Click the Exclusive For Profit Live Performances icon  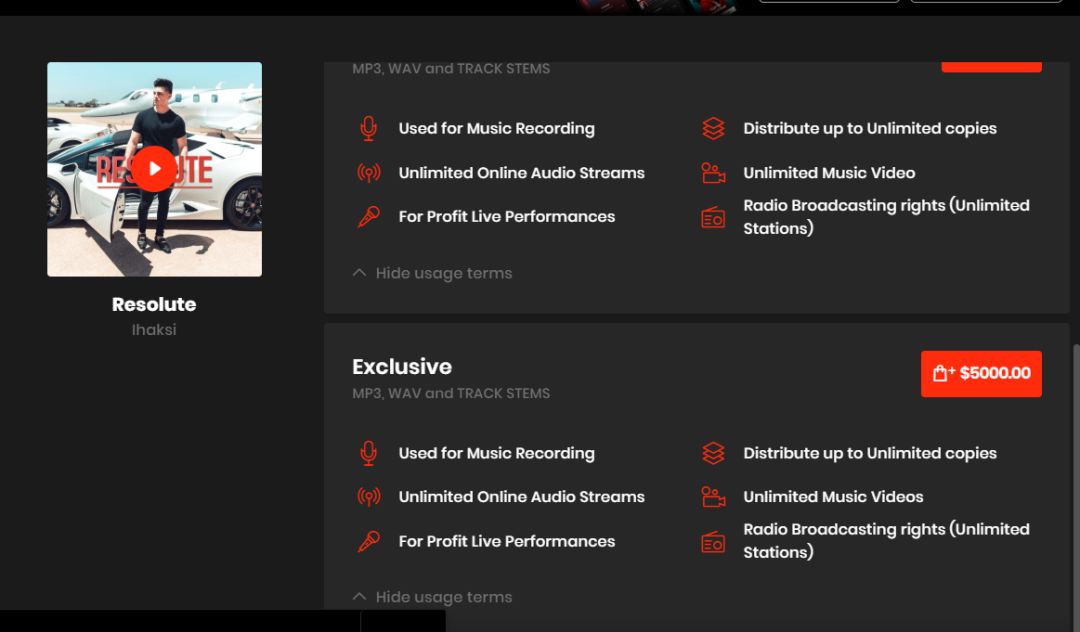click(369, 541)
